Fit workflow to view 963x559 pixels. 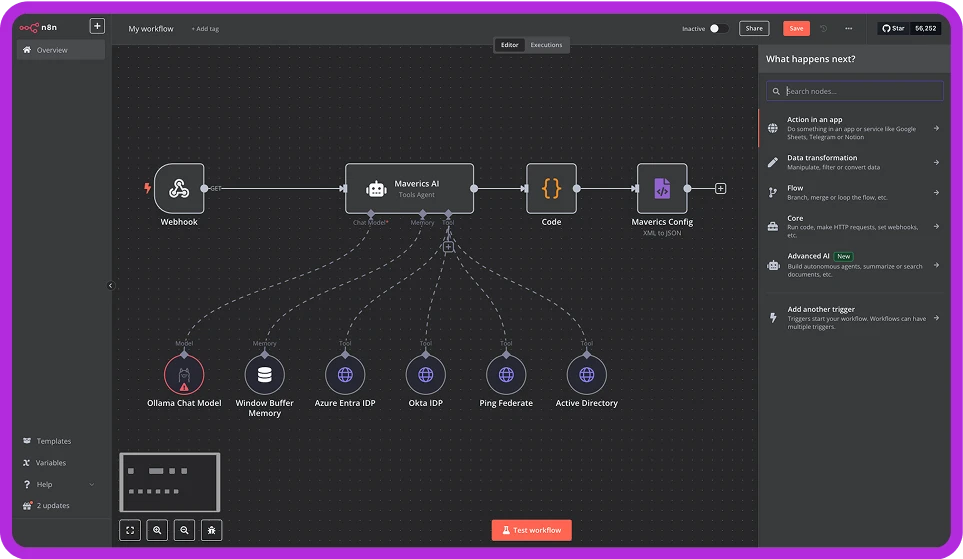pos(130,530)
